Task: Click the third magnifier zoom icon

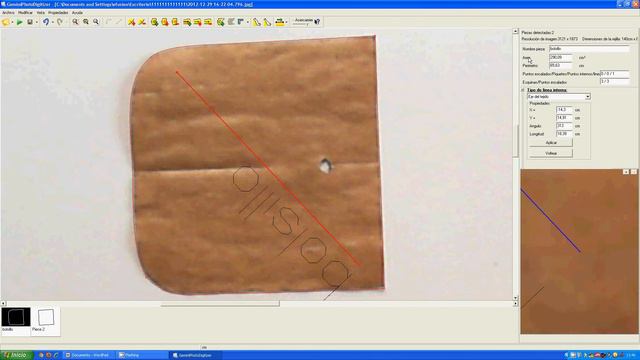Action: pos(96,22)
